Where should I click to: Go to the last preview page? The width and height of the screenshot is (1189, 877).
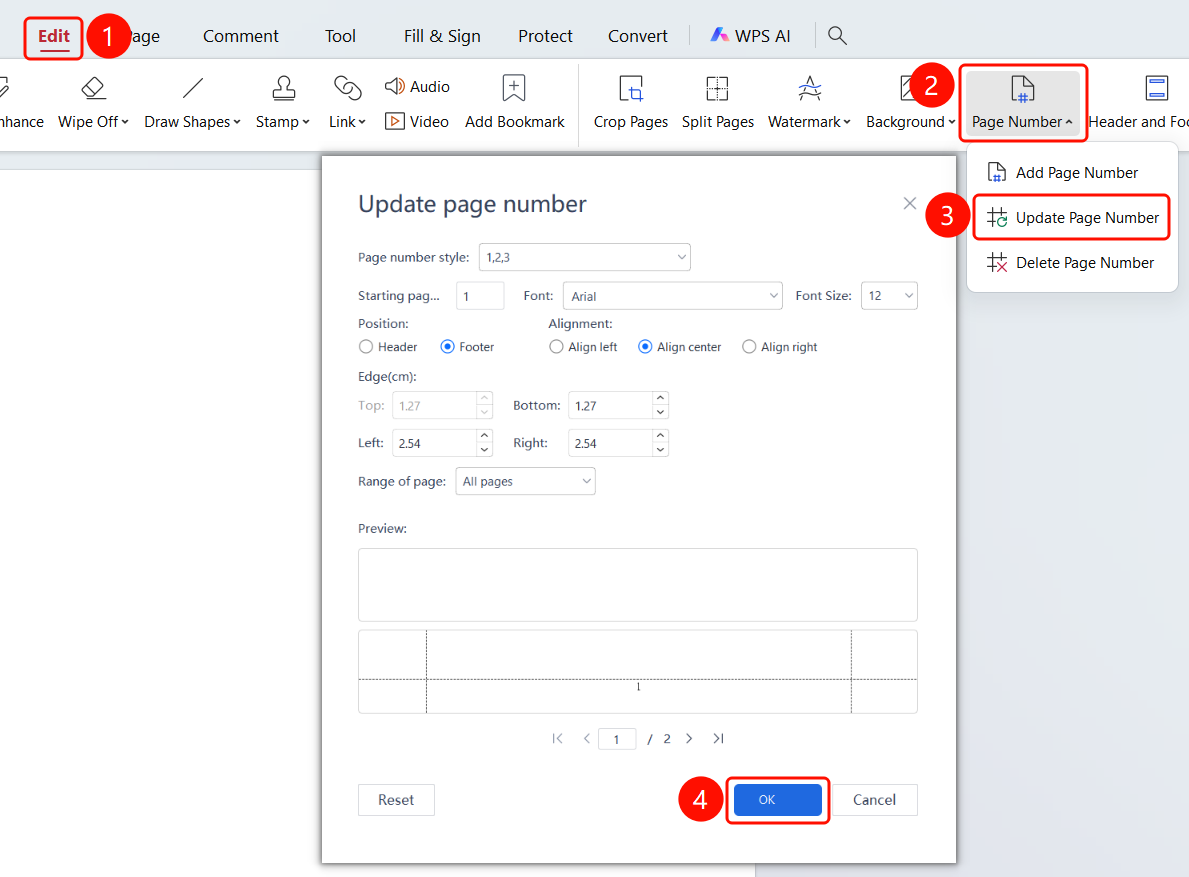pos(718,738)
